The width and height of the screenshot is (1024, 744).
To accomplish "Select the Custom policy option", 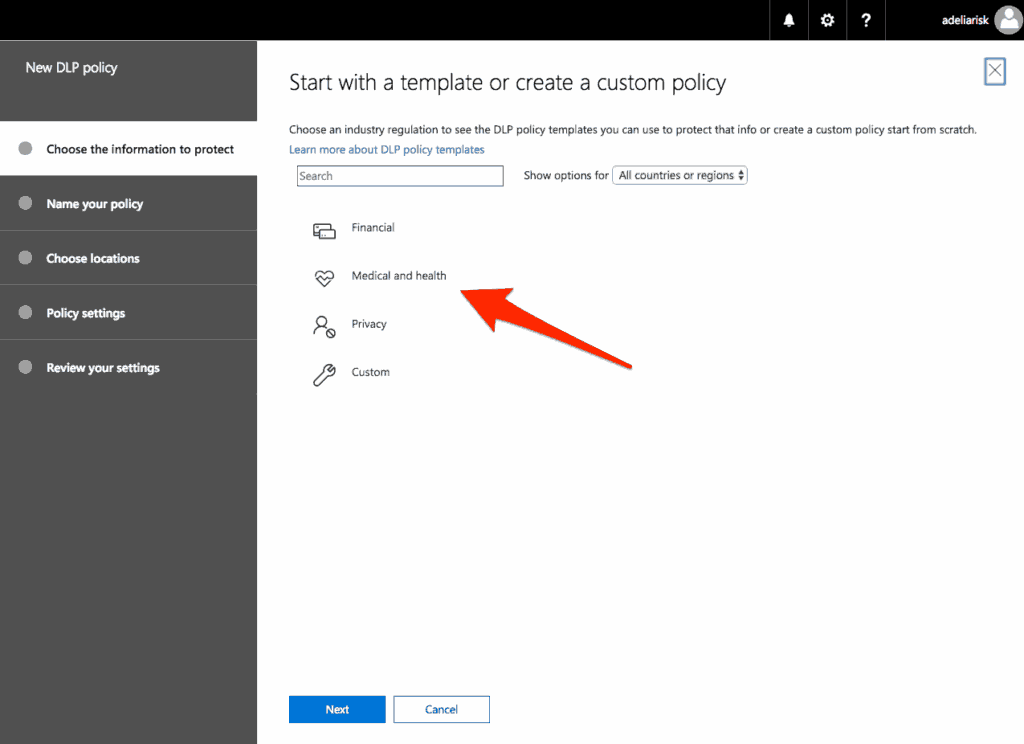I will point(370,371).
